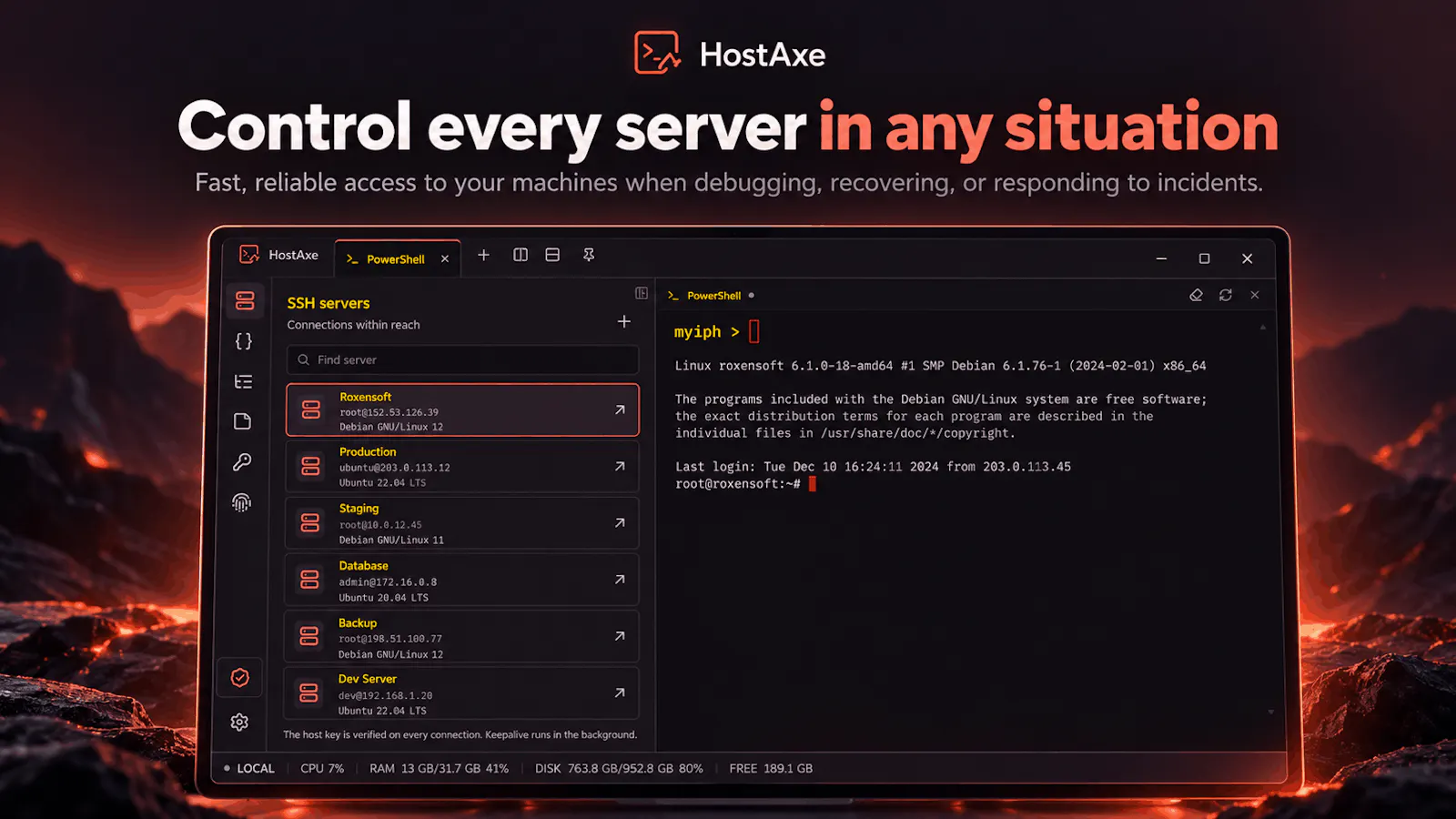Click the LOCAL status indicator

point(249,769)
